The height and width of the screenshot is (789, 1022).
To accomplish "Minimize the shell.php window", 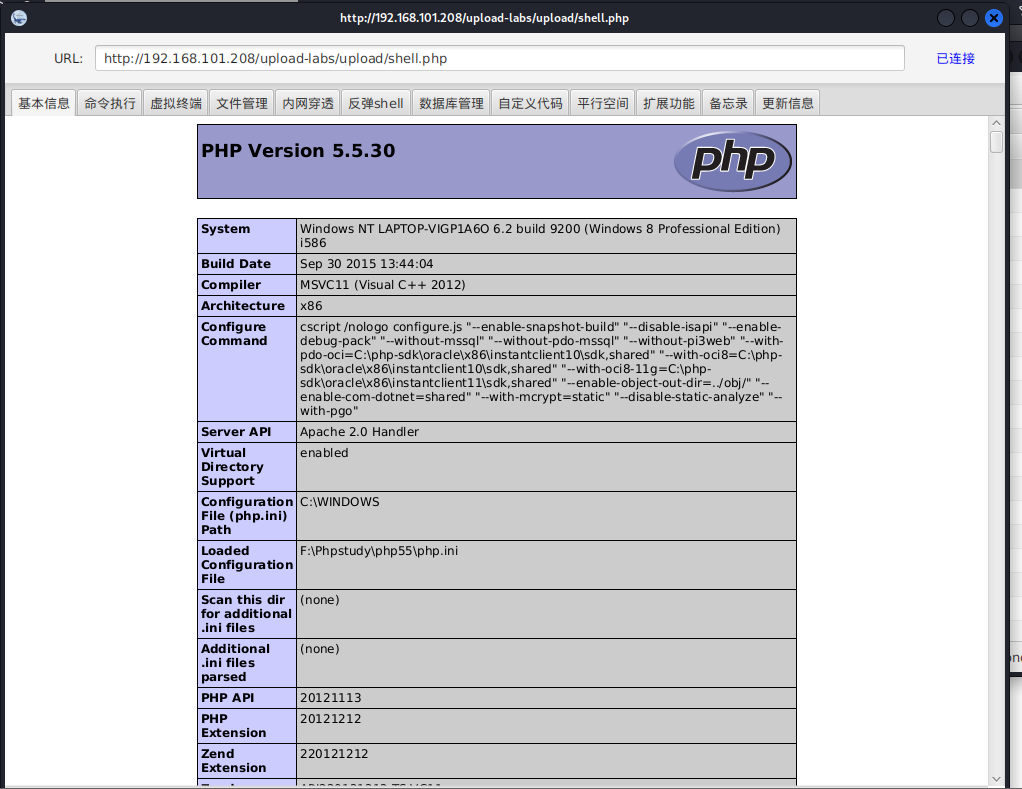I will 946,18.
